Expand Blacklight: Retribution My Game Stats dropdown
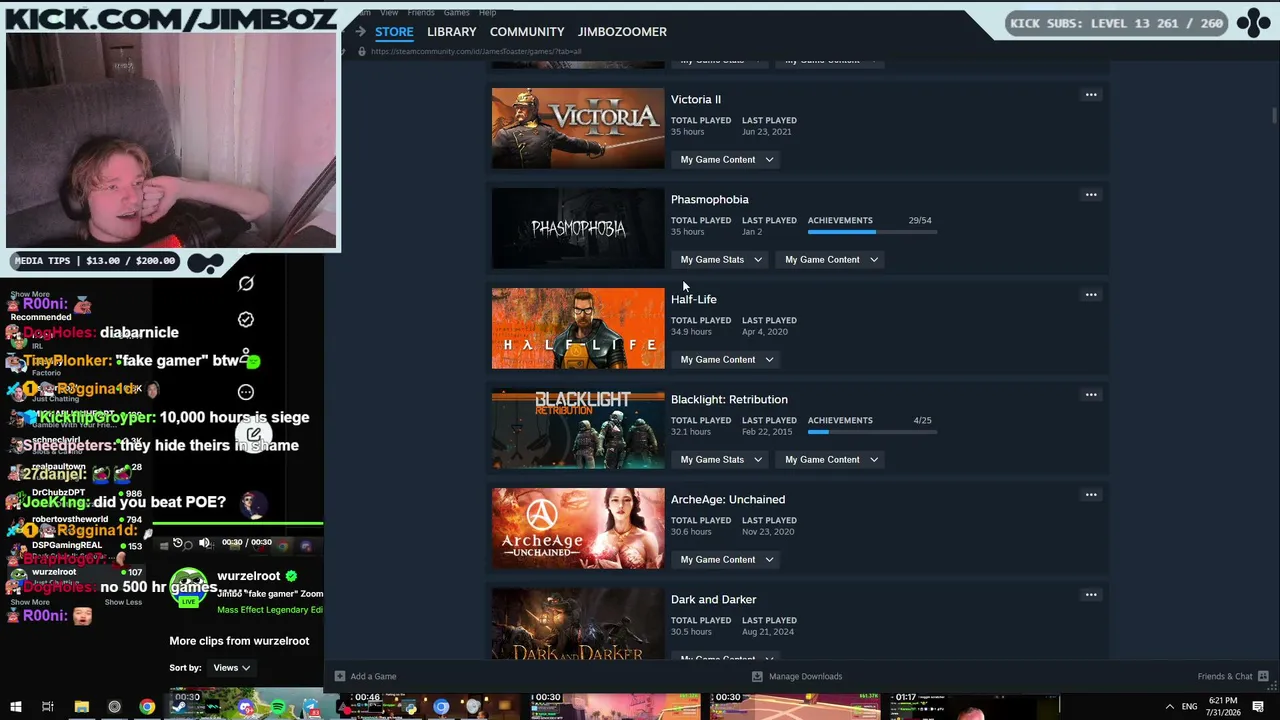Image resolution: width=1280 pixels, height=720 pixels. (721, 459)
